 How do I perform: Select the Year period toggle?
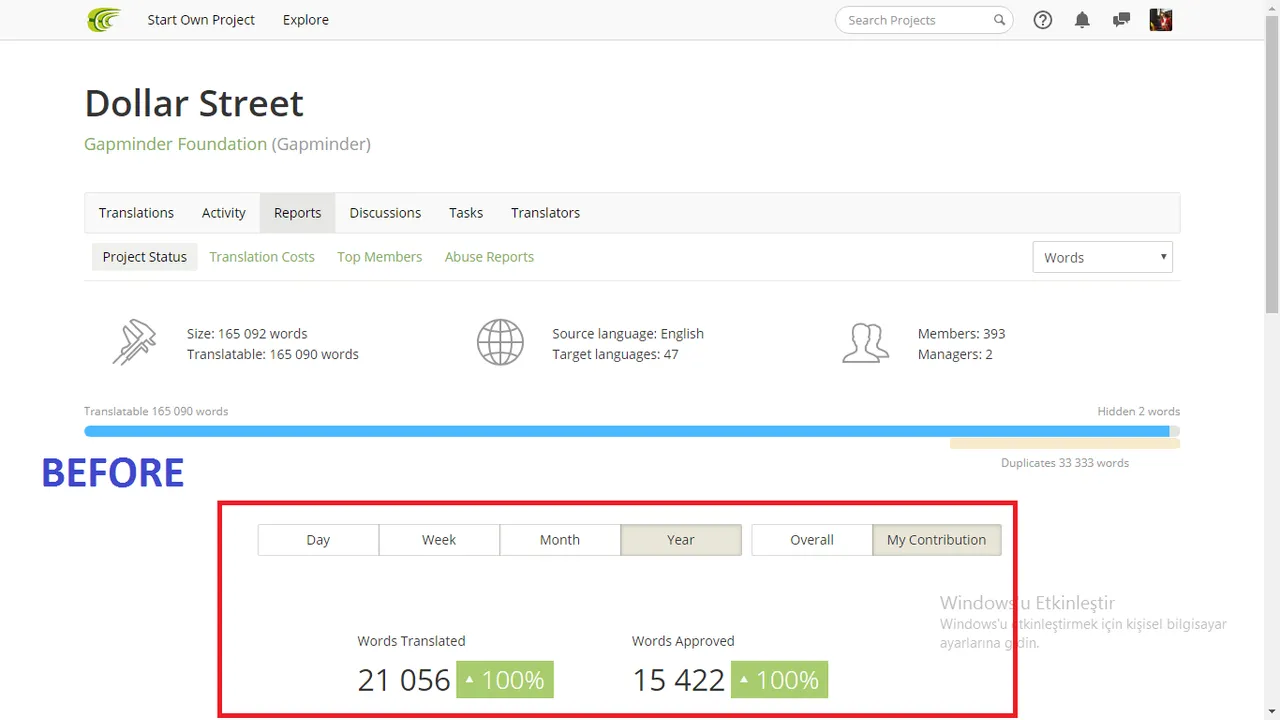(x=681, y=540)
